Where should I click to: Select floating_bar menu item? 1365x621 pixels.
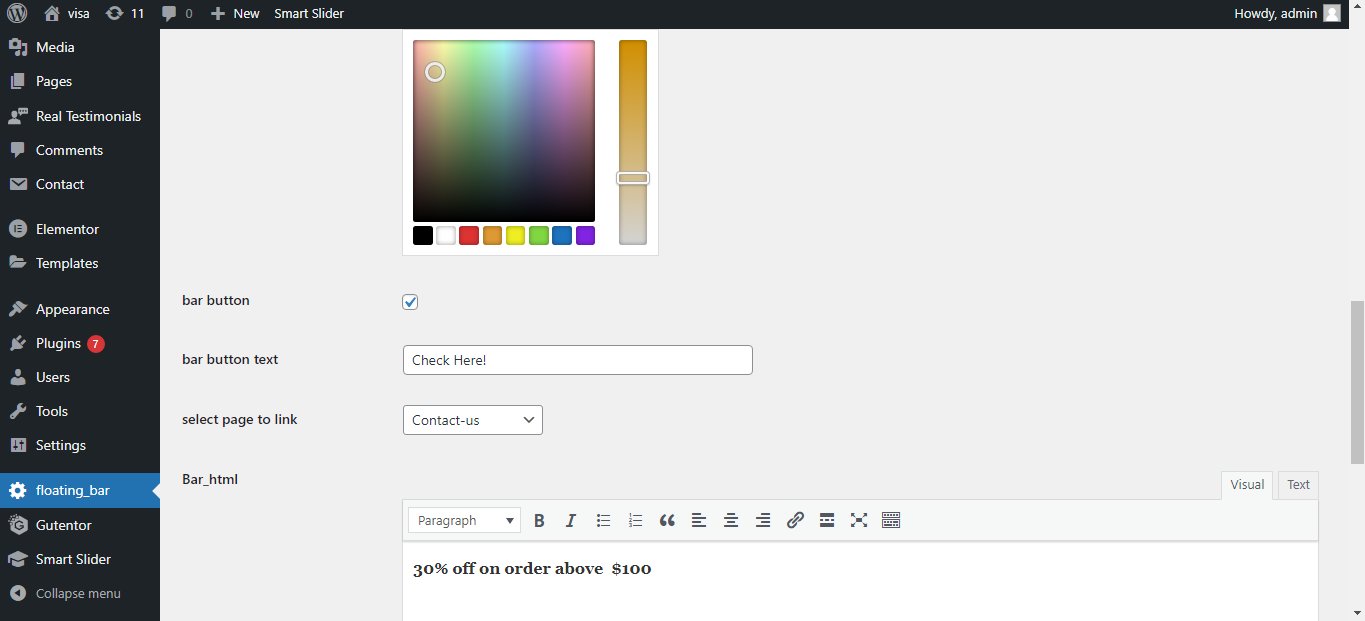tap(80, 490)
